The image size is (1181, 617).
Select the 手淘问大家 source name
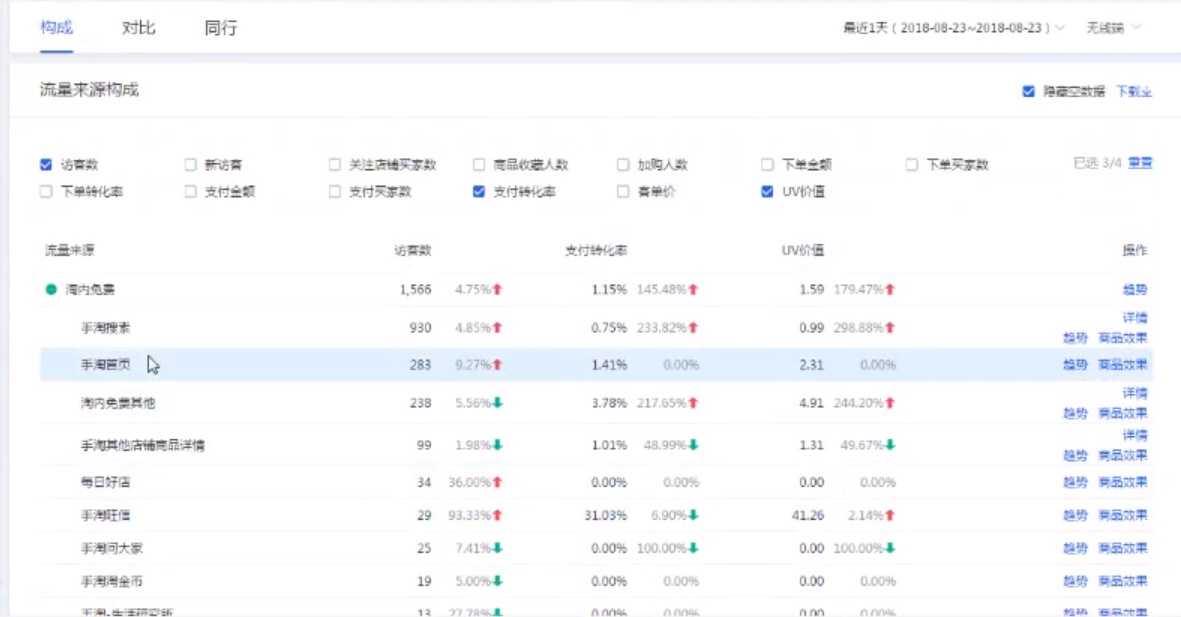click(x=112, y=548)
